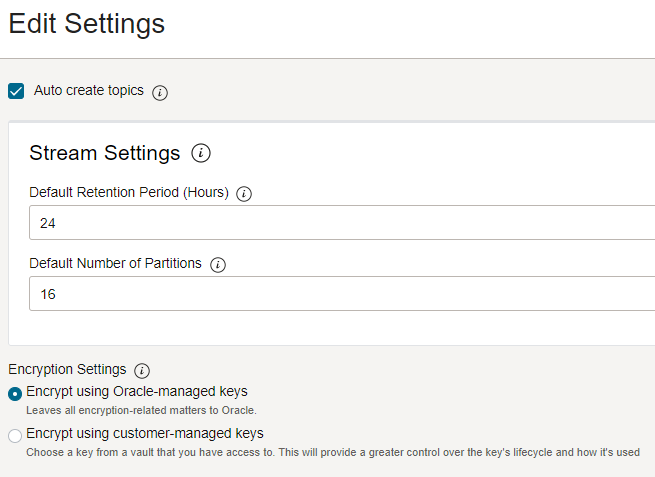This screenshot has width=655, height=477.
Task: Click the "Encrypt using Oracle-managed keys" label
Action: pyautogui.click(x=137, y=391)
